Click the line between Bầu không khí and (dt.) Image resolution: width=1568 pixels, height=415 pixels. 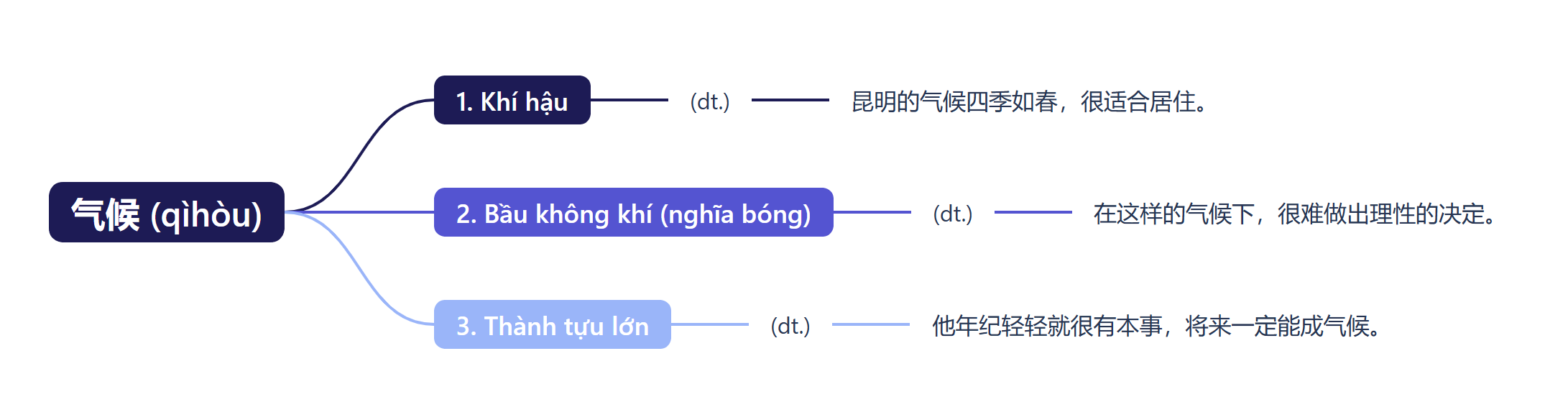pyautogui.click(x=872, y=212)
